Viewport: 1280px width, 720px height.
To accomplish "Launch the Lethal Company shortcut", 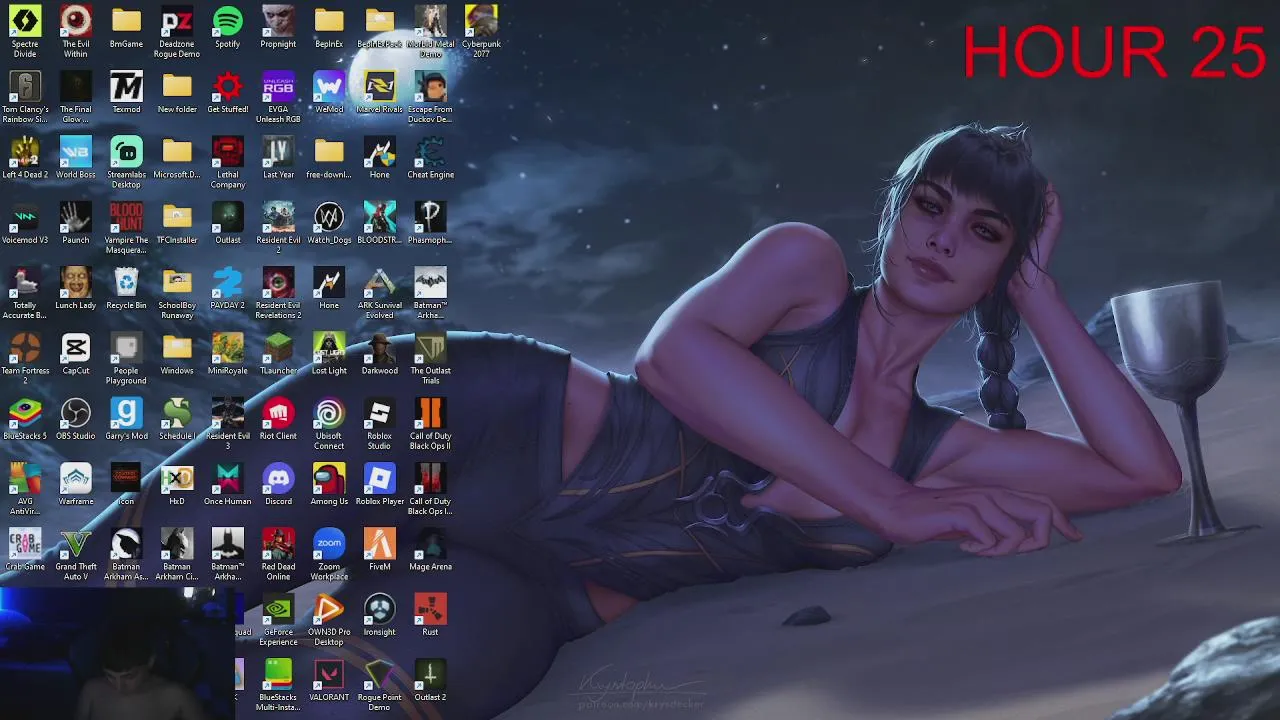I will [228, 152].
